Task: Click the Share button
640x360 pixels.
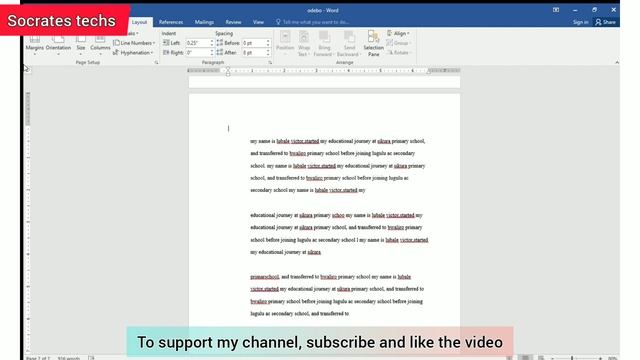Action: pyautogui.click(x=605, y=22)
